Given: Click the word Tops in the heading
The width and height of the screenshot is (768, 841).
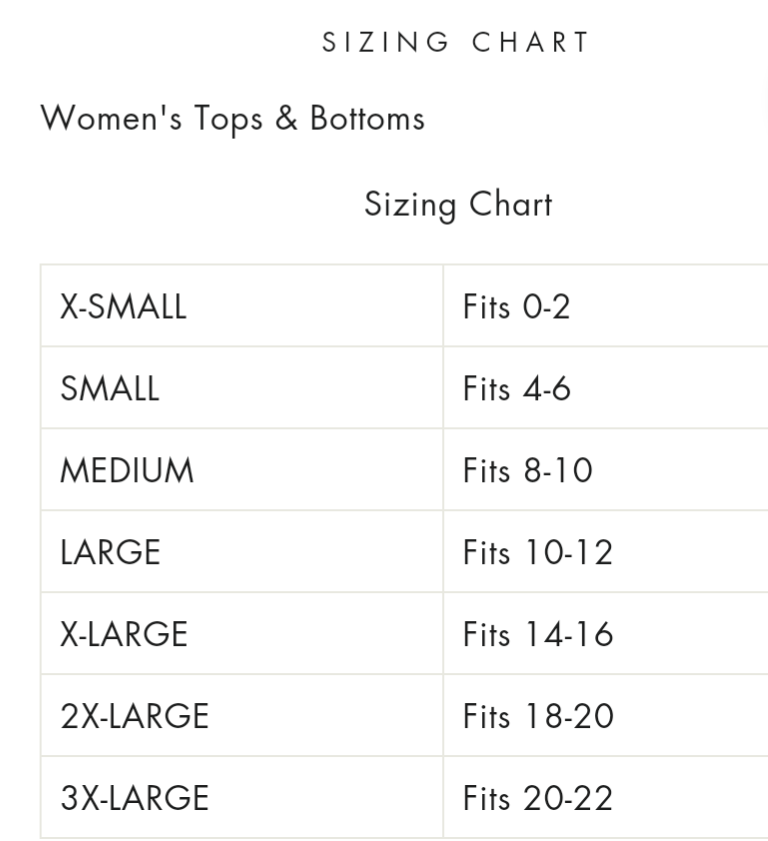Looking at the screenshot, I should click(x=229, y=119).
